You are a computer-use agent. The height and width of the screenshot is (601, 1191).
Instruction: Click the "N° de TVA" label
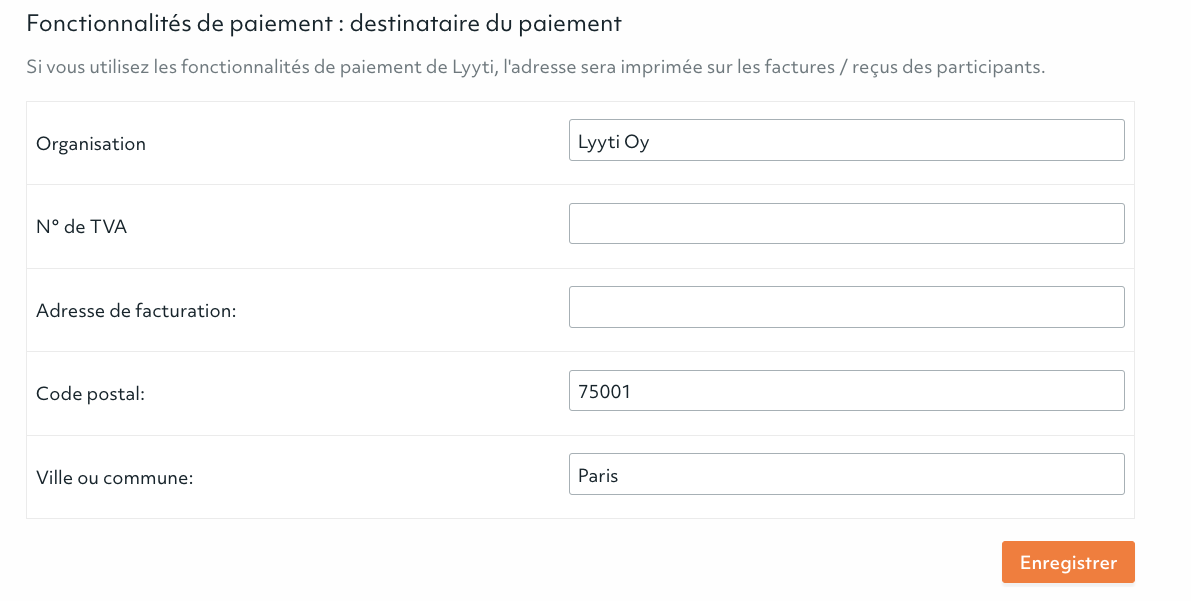(x=81, y=226)
